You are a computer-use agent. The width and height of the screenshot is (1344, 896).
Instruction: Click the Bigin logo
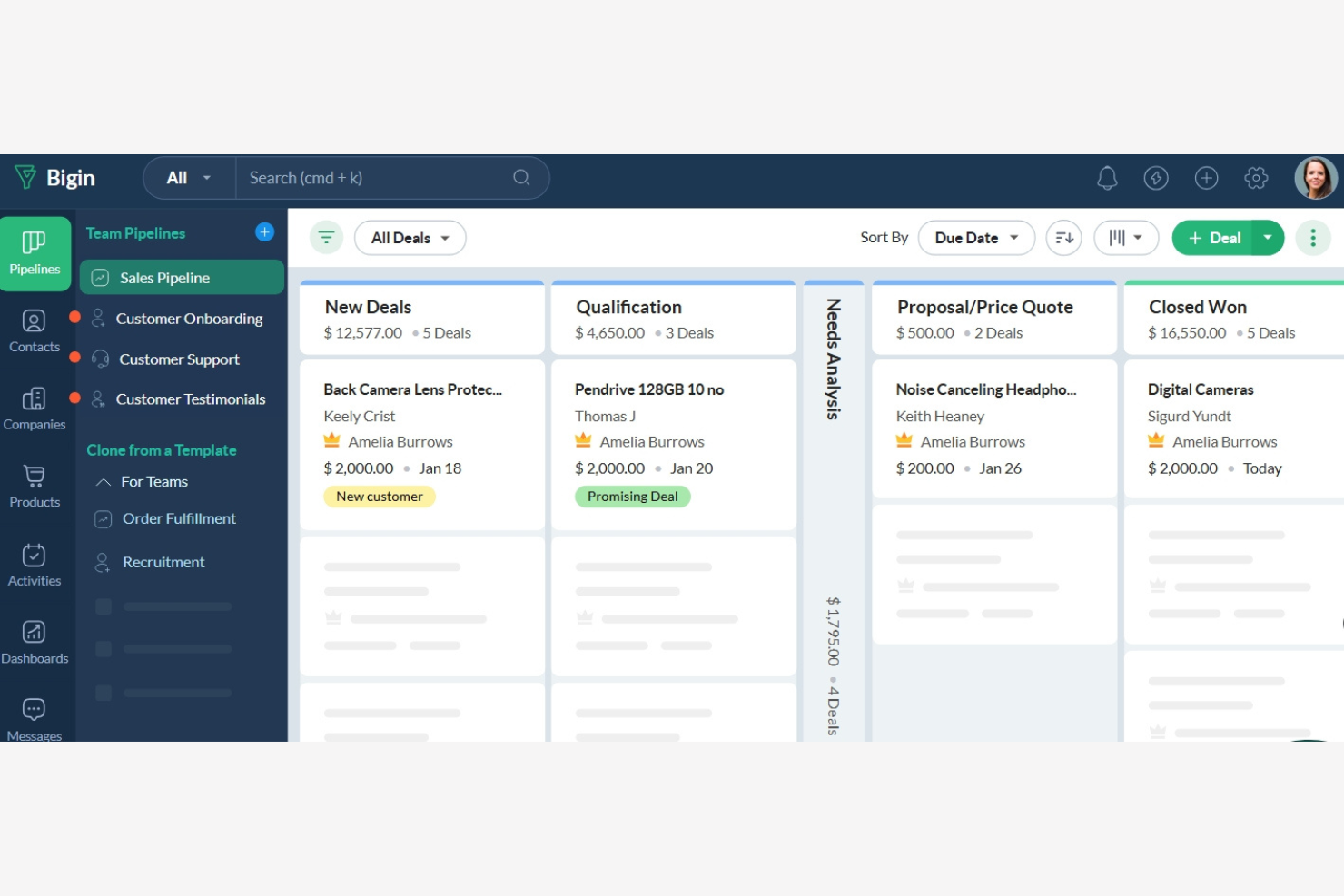tap(54, 178)
